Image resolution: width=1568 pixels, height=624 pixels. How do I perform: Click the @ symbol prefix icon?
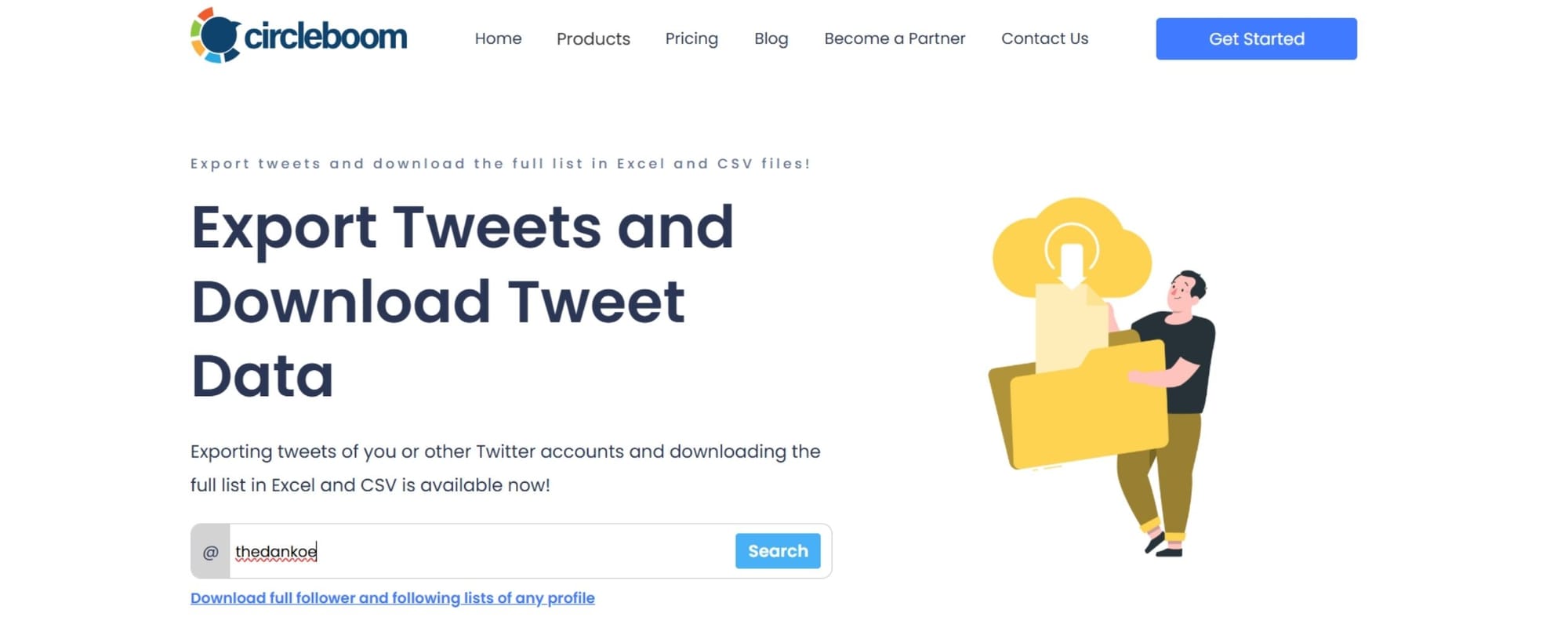210,552
